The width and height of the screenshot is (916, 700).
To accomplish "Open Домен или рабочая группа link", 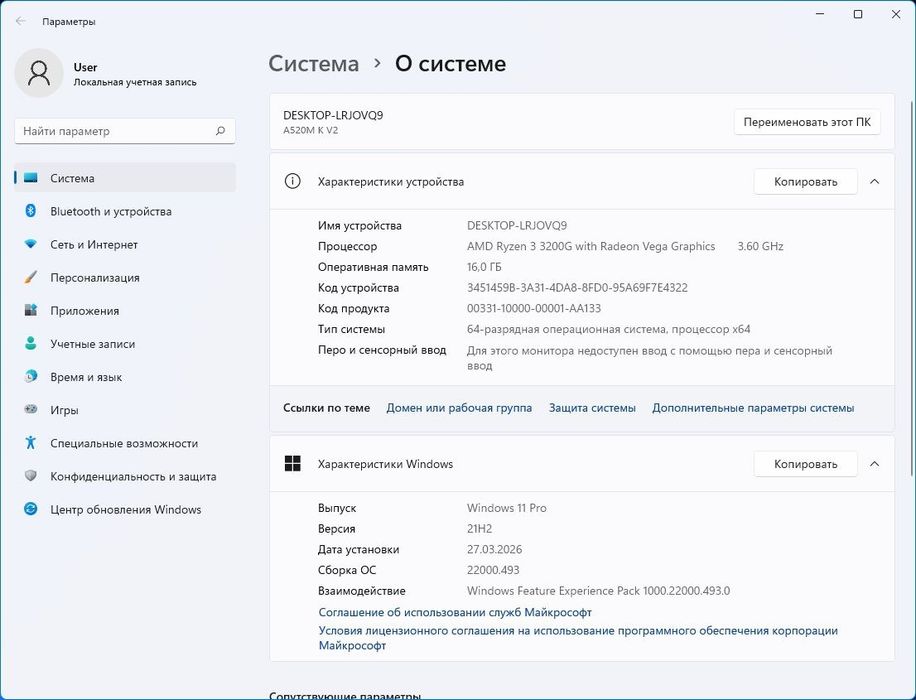I will [x=459, y=408].
